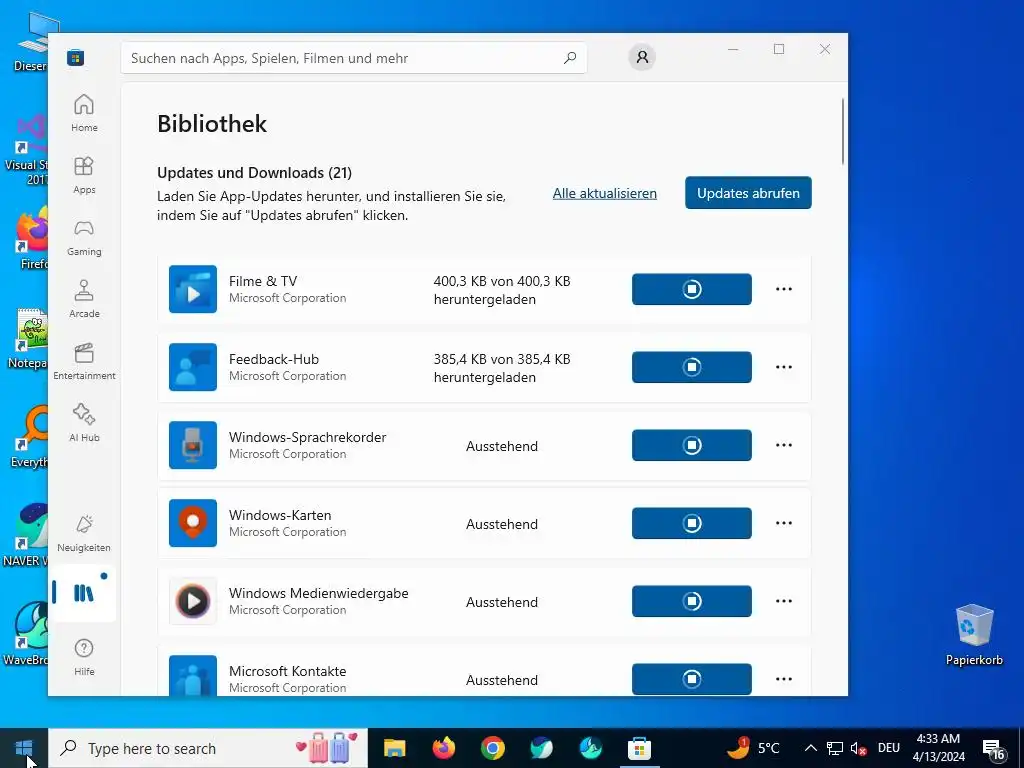Click the Filme & TV app icon
1024x768 pixels.
coord(193,289)
